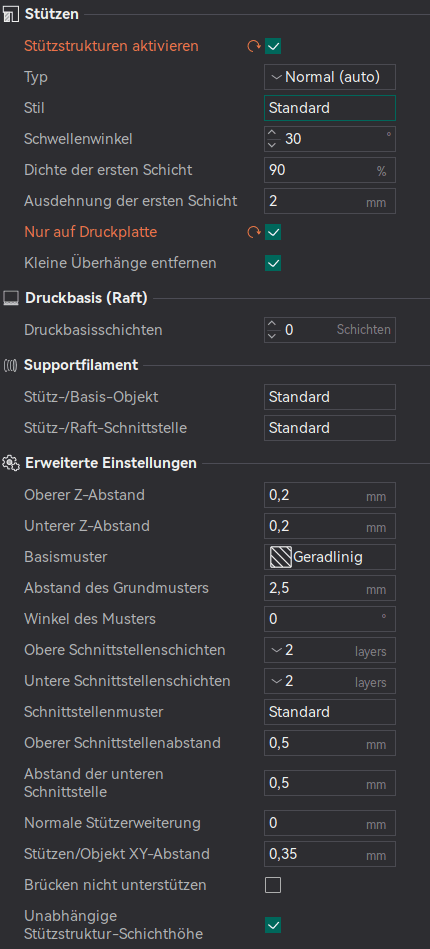This screenshot has width=430, height=949.
Task: Toggle the Stützstrukturen aktivieren checkbox
Action: 273,46
